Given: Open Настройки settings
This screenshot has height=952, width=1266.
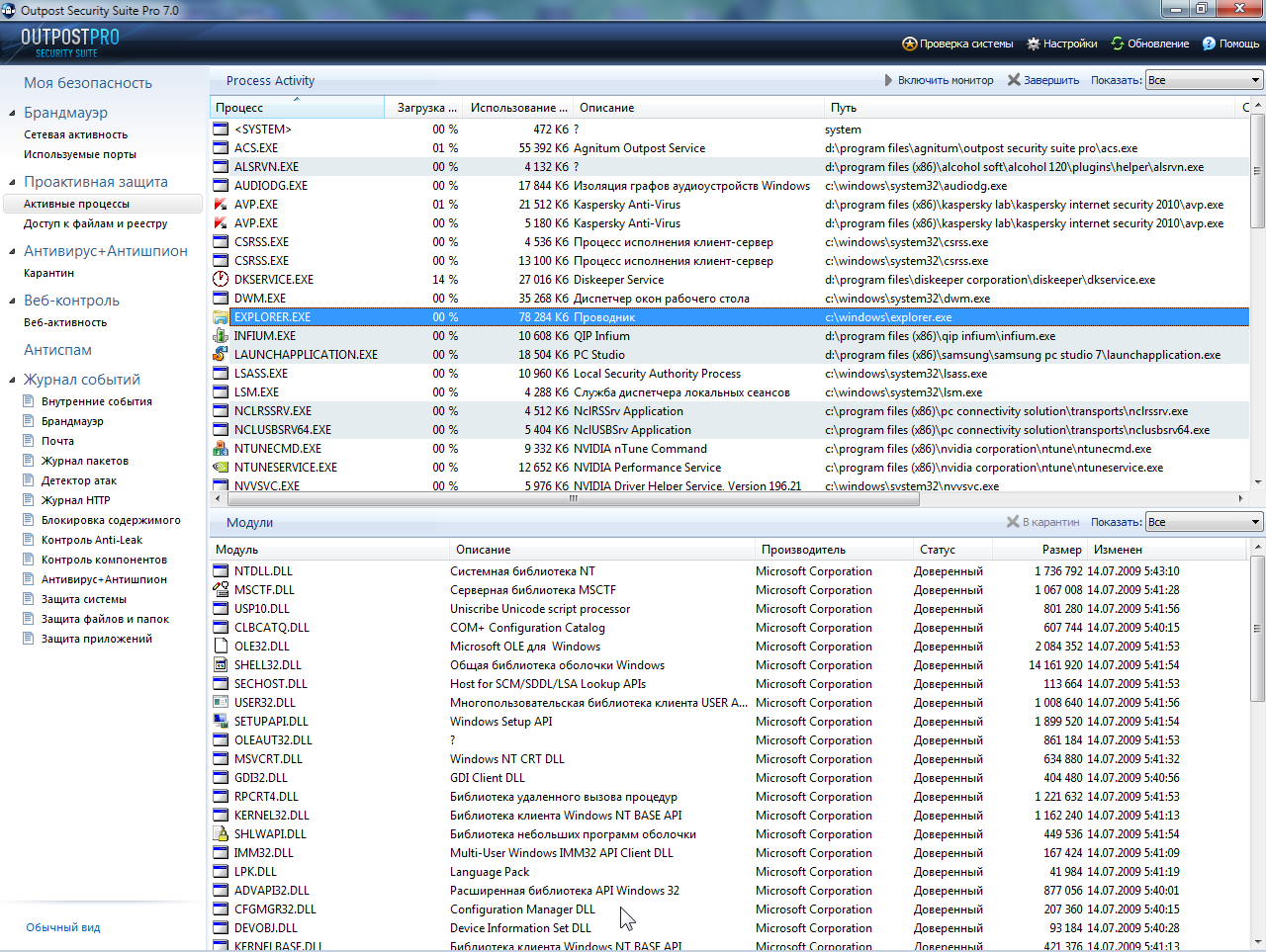Looking at the screenshot, I should (x=1061, y=43).
